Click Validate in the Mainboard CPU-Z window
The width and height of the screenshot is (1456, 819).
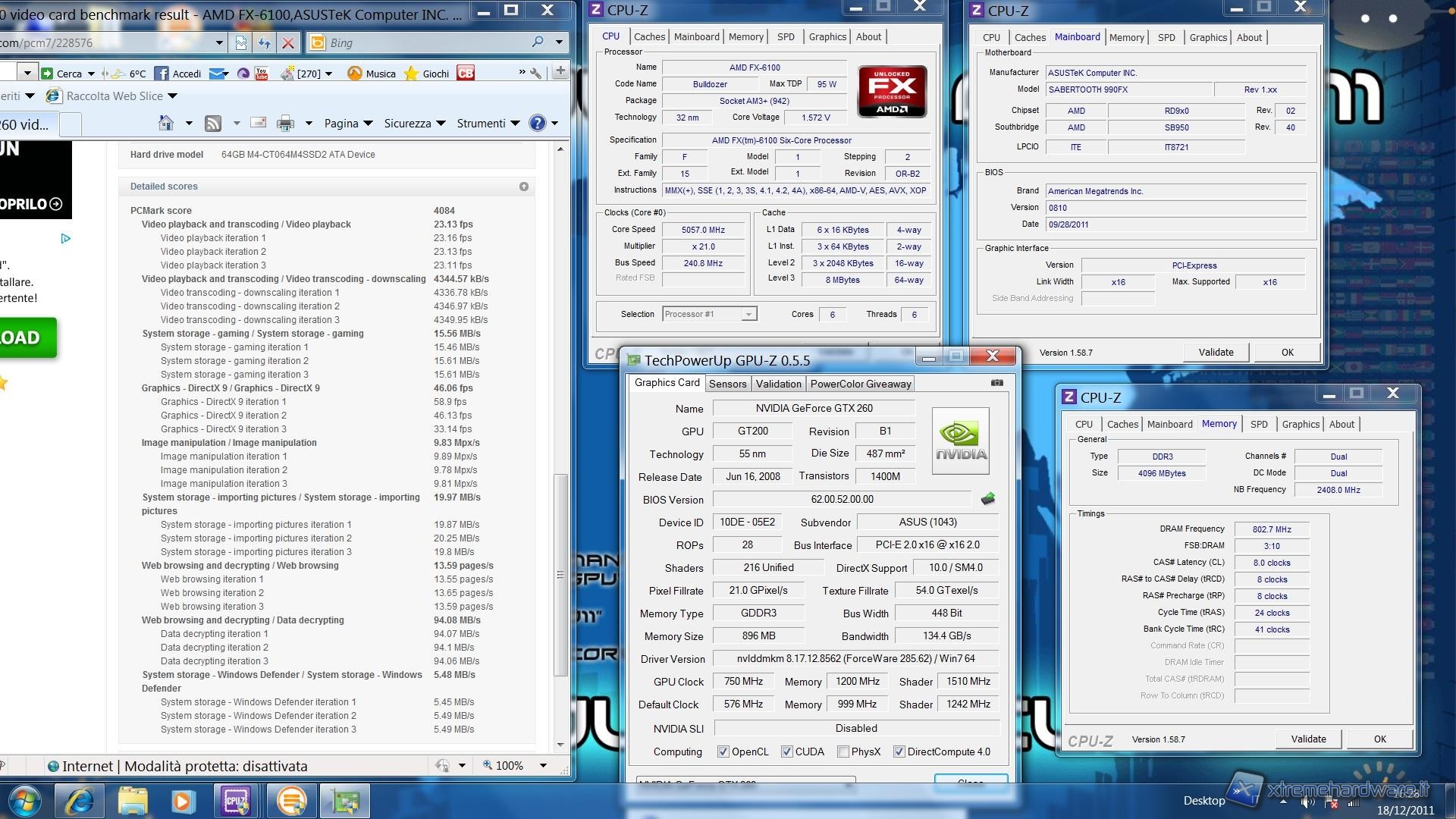point(1216,352)
